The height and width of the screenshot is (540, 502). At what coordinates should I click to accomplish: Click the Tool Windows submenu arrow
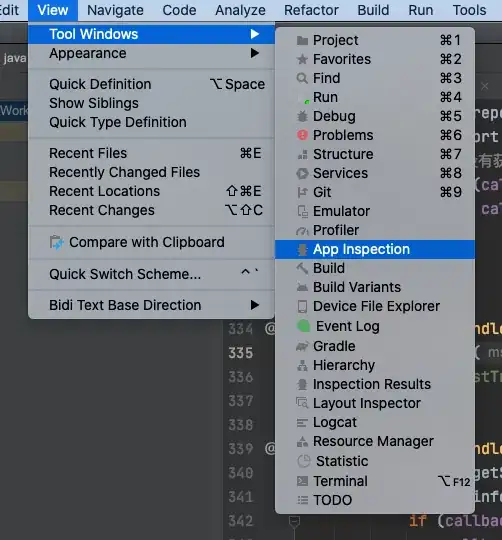[x=255, y=34]
